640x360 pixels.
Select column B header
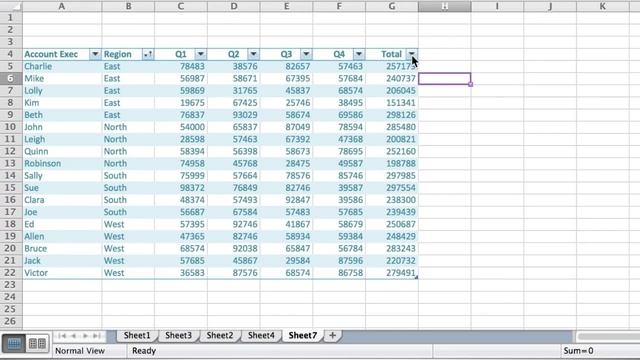128,6
